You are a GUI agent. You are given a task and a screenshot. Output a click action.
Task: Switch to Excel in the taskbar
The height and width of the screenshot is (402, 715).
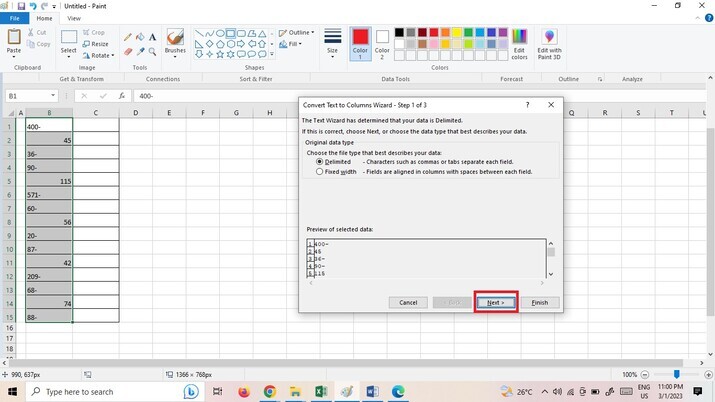[x=321, y=392]
